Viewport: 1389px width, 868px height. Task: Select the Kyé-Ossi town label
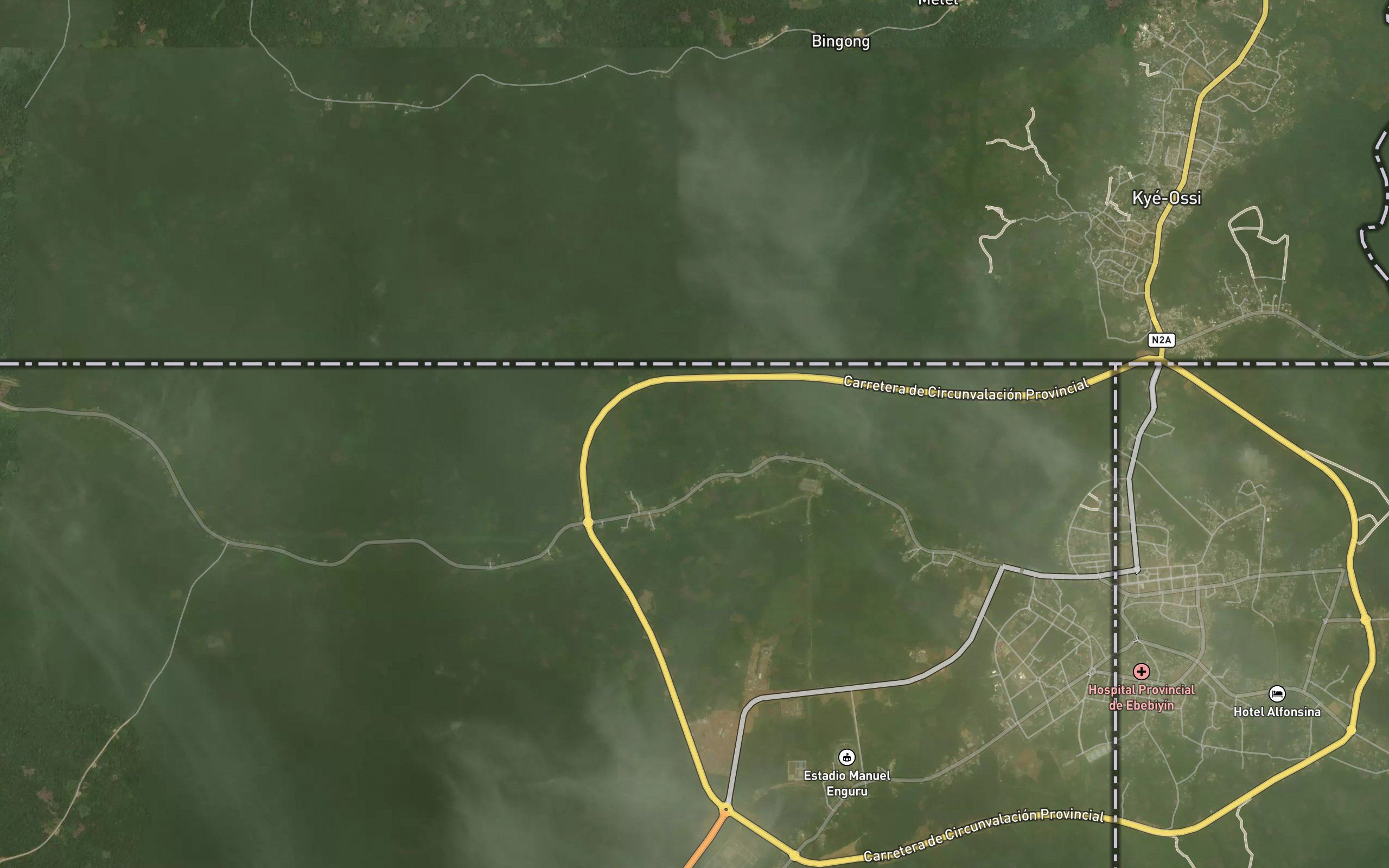[1167, 198]
